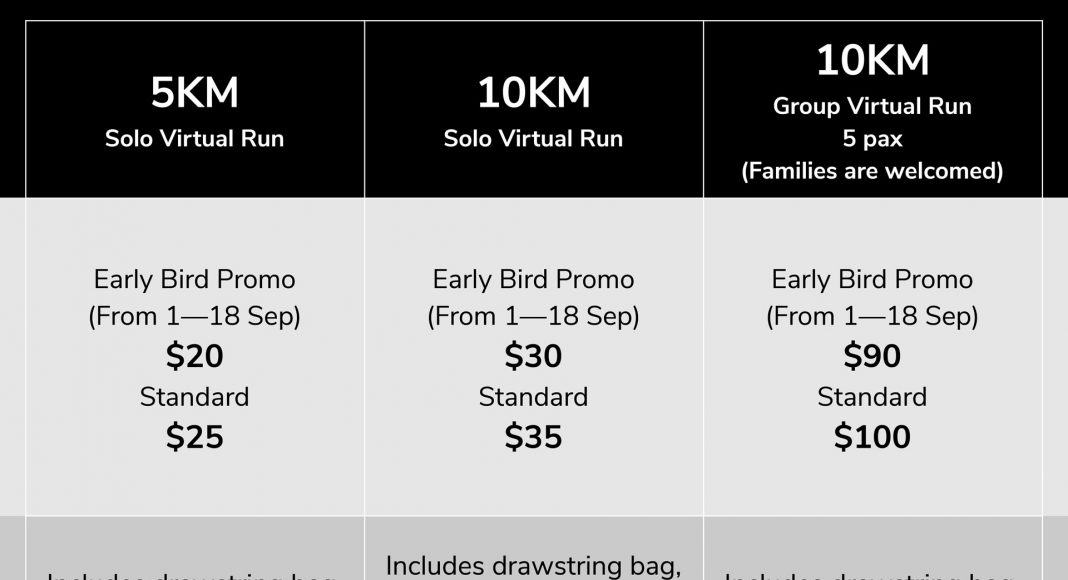The image size is (1068, 580).
Task: Select the $35 standard price
Action: point(533,437)
